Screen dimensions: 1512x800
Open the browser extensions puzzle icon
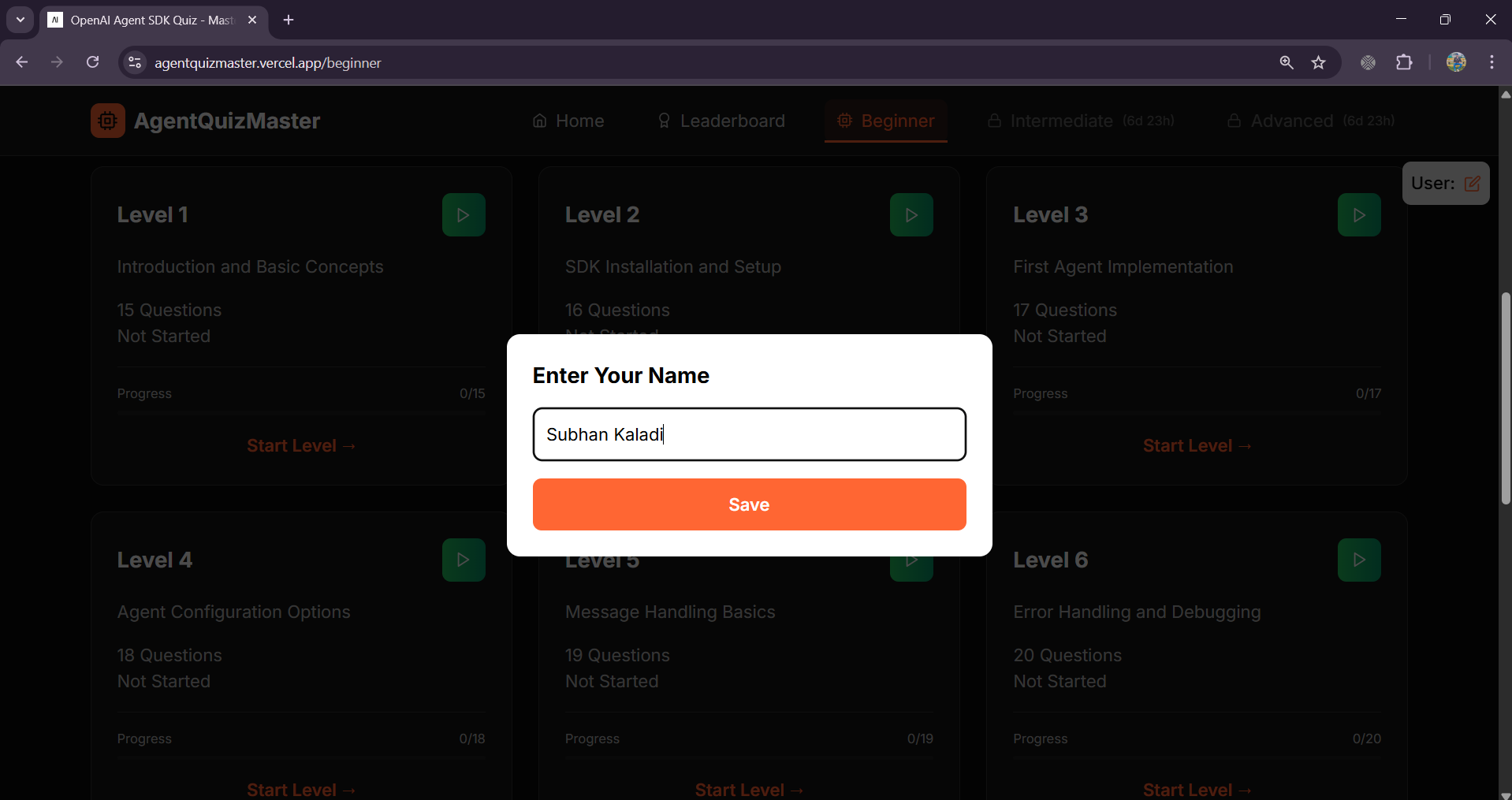pos(1404,62)
